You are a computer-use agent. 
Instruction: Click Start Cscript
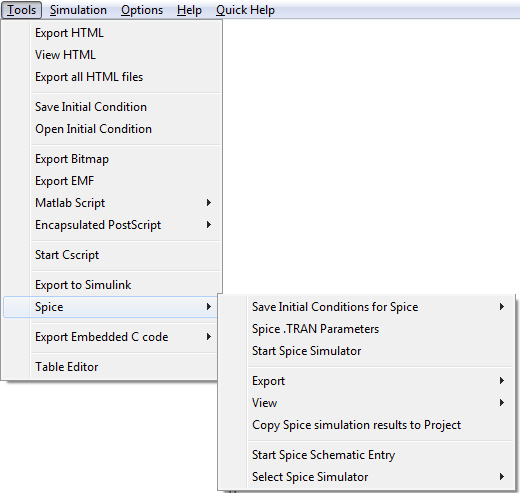pos(112,255)
